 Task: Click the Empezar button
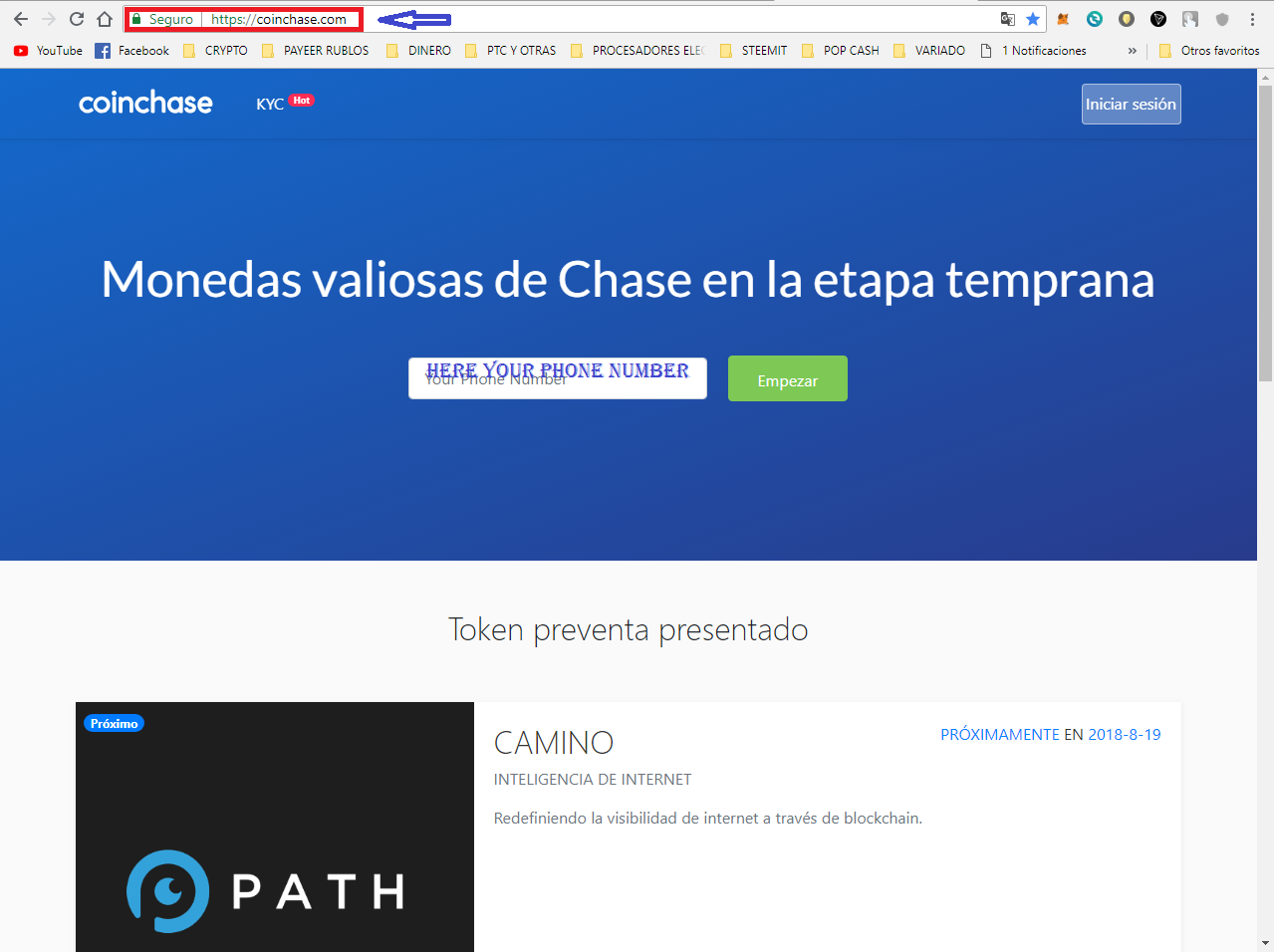click(x=787, y=378)
